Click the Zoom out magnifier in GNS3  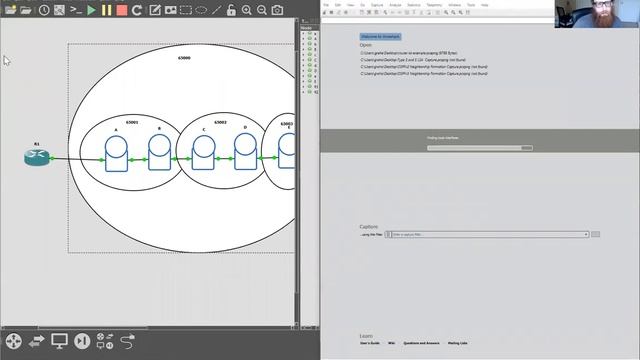[262, 10]
